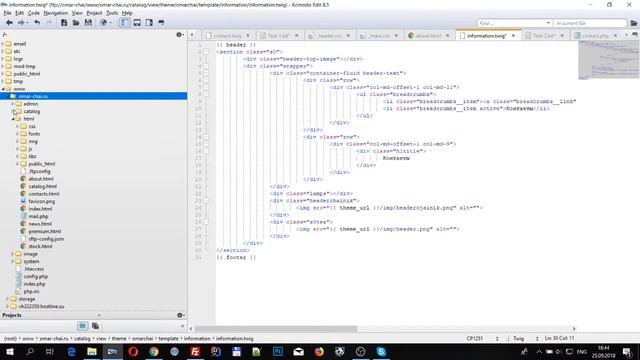Screen dimensions: 640x360
Task: Open Windows Start menu
Action: [x=9, y=351]
